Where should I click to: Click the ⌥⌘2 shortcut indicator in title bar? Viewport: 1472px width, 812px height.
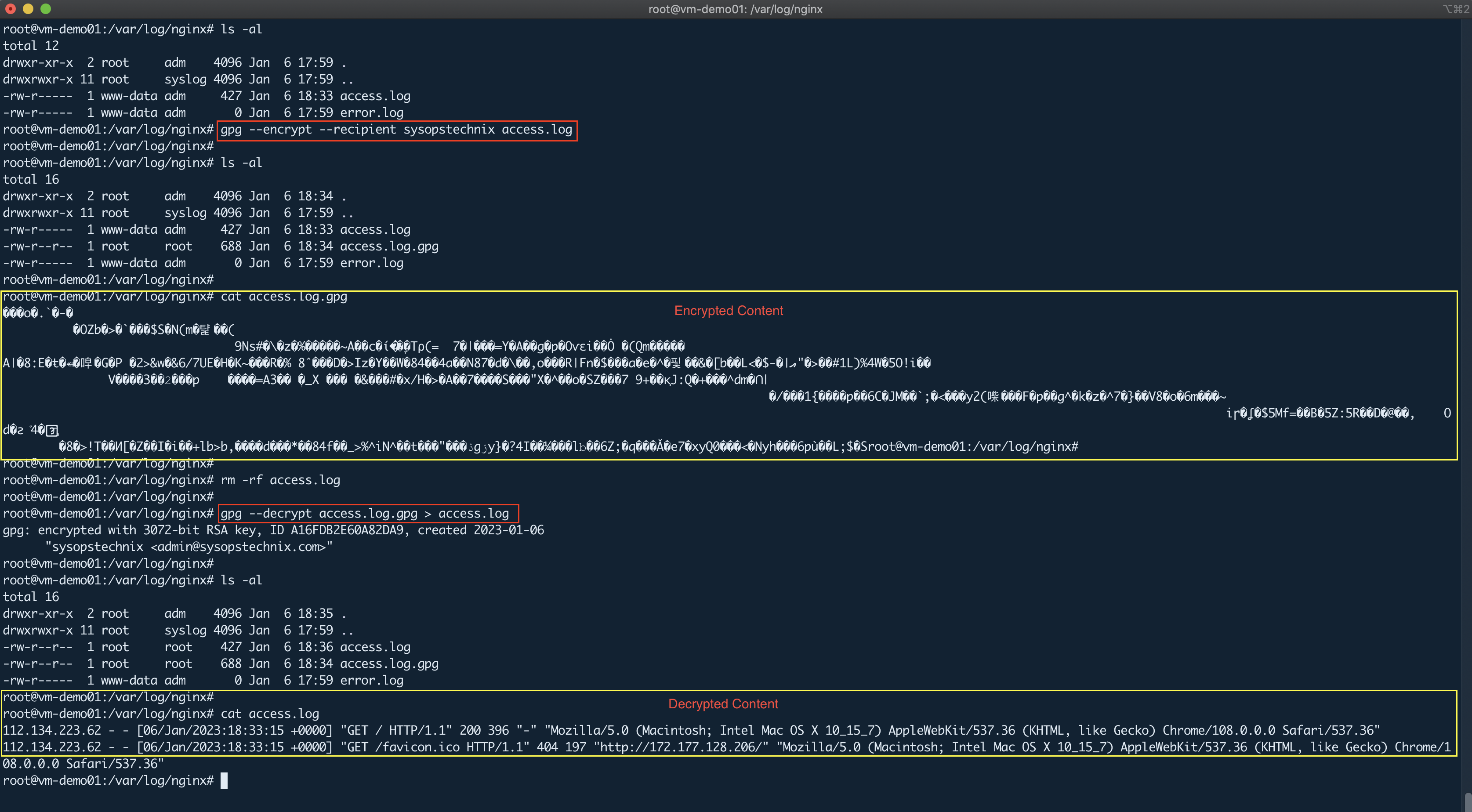(x=1455, y=9)
